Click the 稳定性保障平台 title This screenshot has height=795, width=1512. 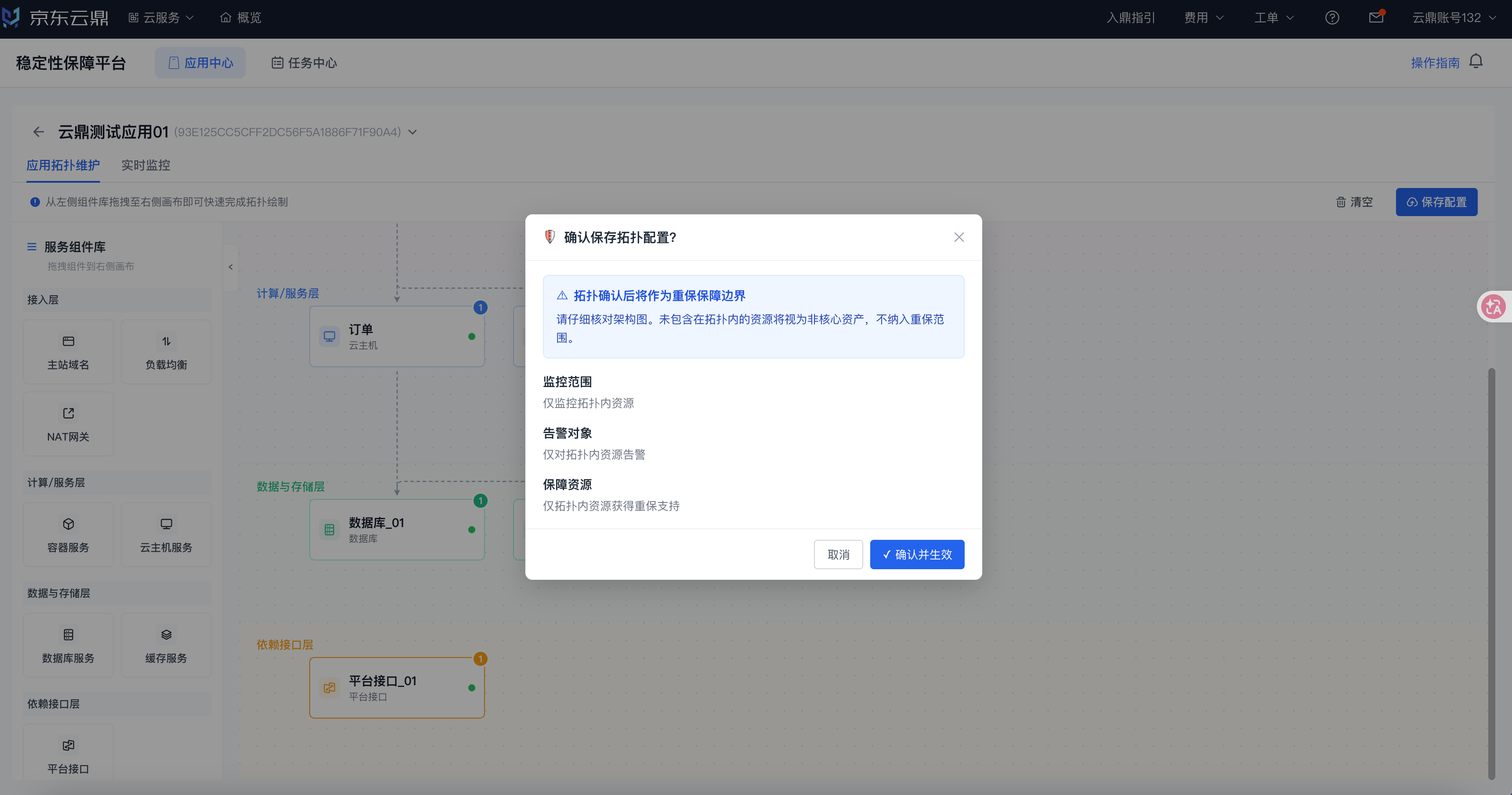[71, 63]
